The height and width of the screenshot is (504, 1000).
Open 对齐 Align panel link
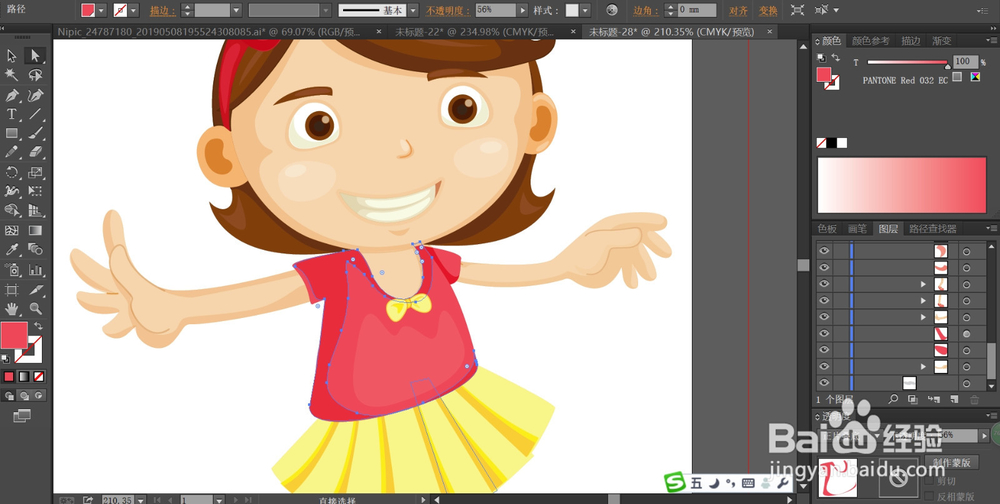[x=738, y=10]
